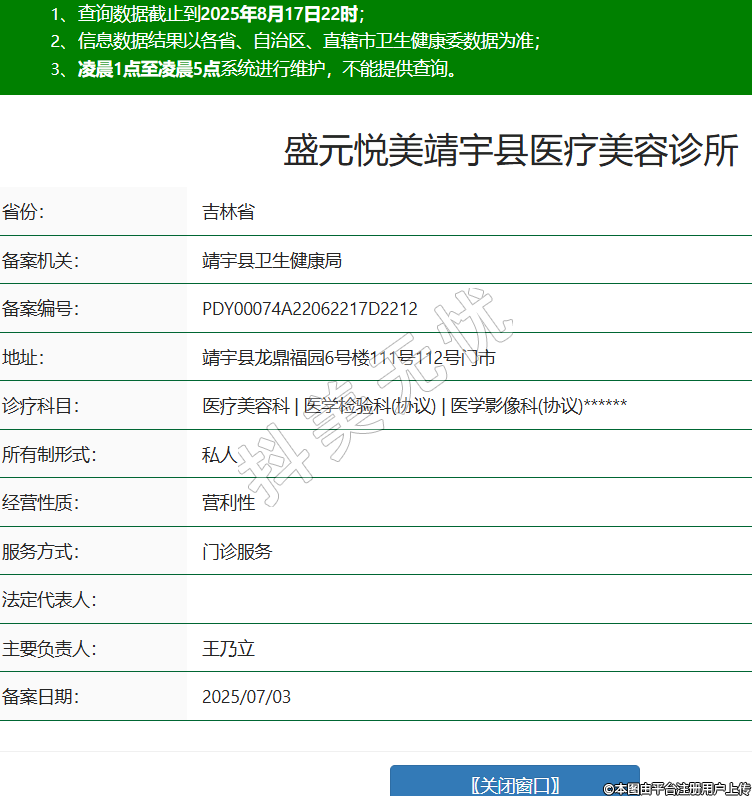Click the record date 2025/07/03
Viewport: 752px width, 796px height.
coord(246,697)
